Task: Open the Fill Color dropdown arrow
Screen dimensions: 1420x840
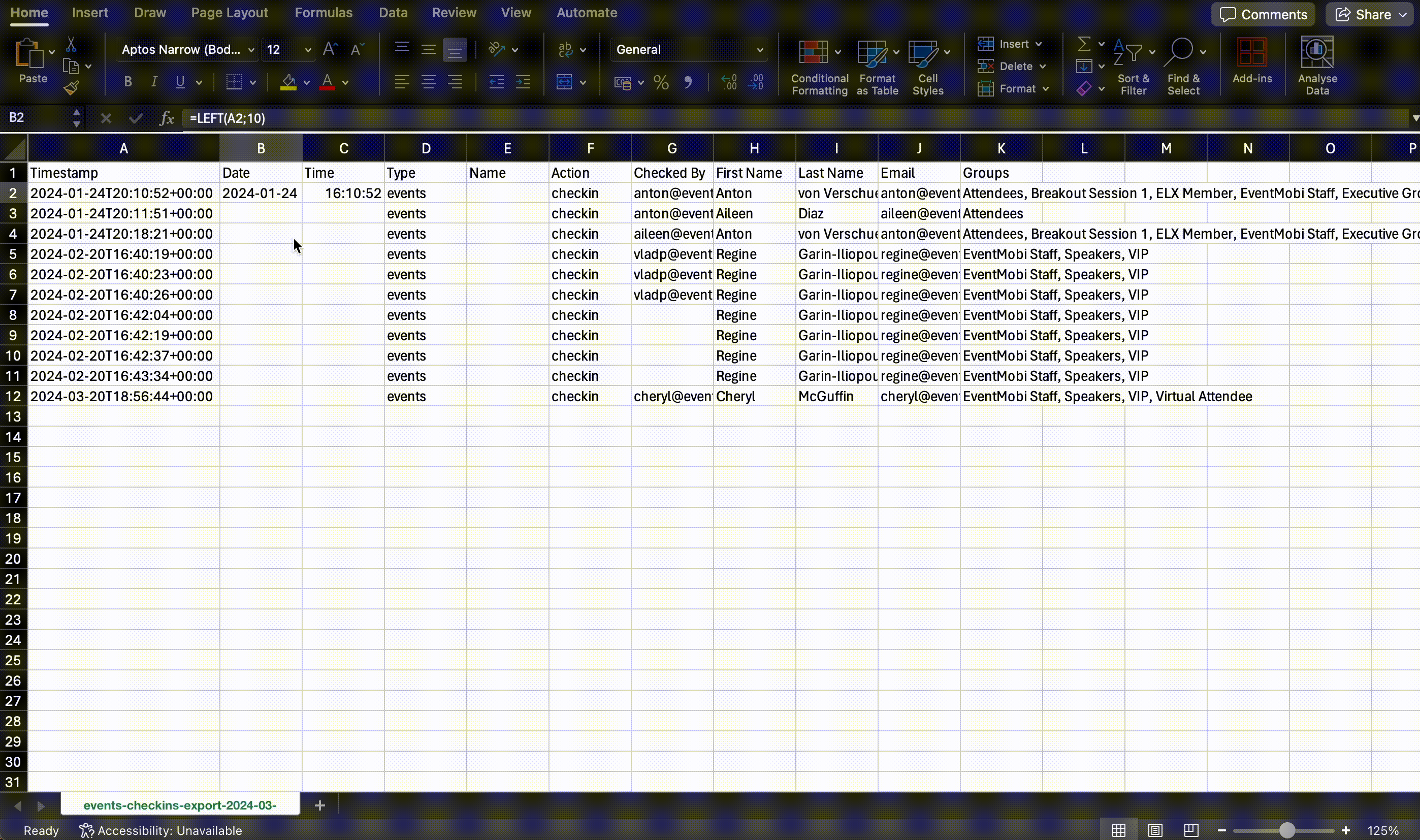Action: coord(306,82)
